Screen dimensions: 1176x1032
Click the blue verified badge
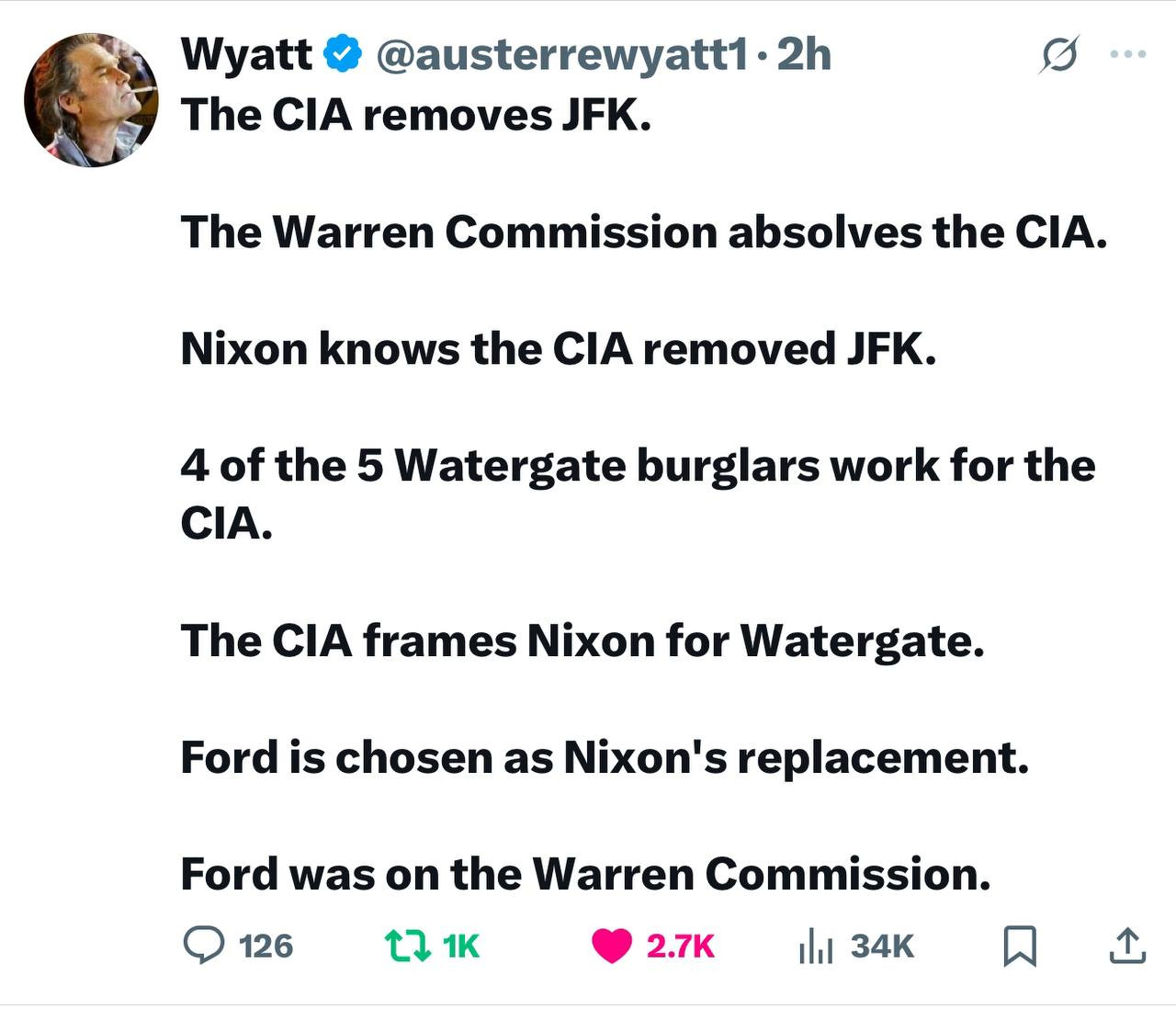[343, 55]
